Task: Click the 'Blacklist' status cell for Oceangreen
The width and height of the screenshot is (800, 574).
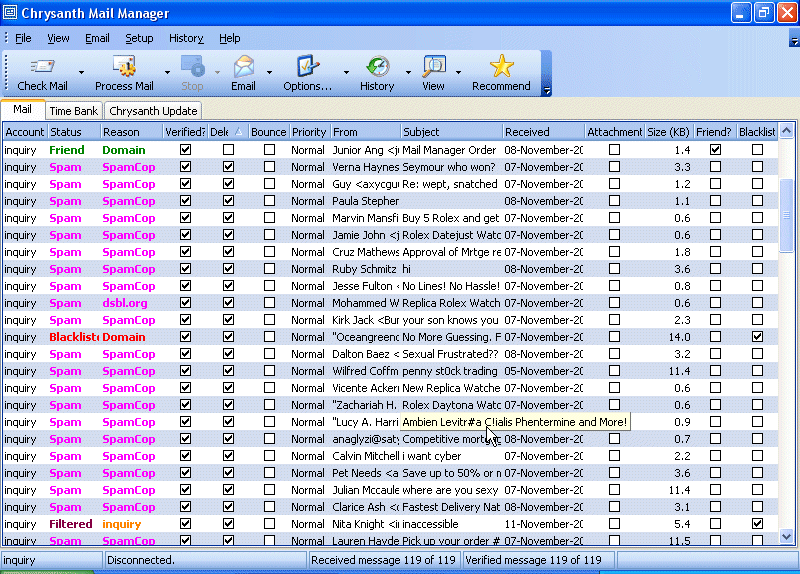Action: [74, 337]
